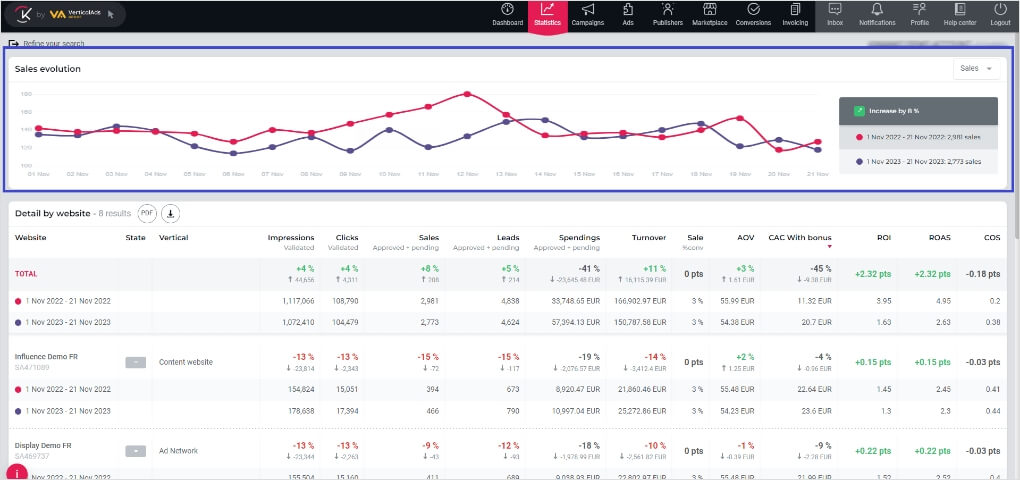
Task: Expand the state dropdown for Display Demo FR
Action: click(137, 451)
